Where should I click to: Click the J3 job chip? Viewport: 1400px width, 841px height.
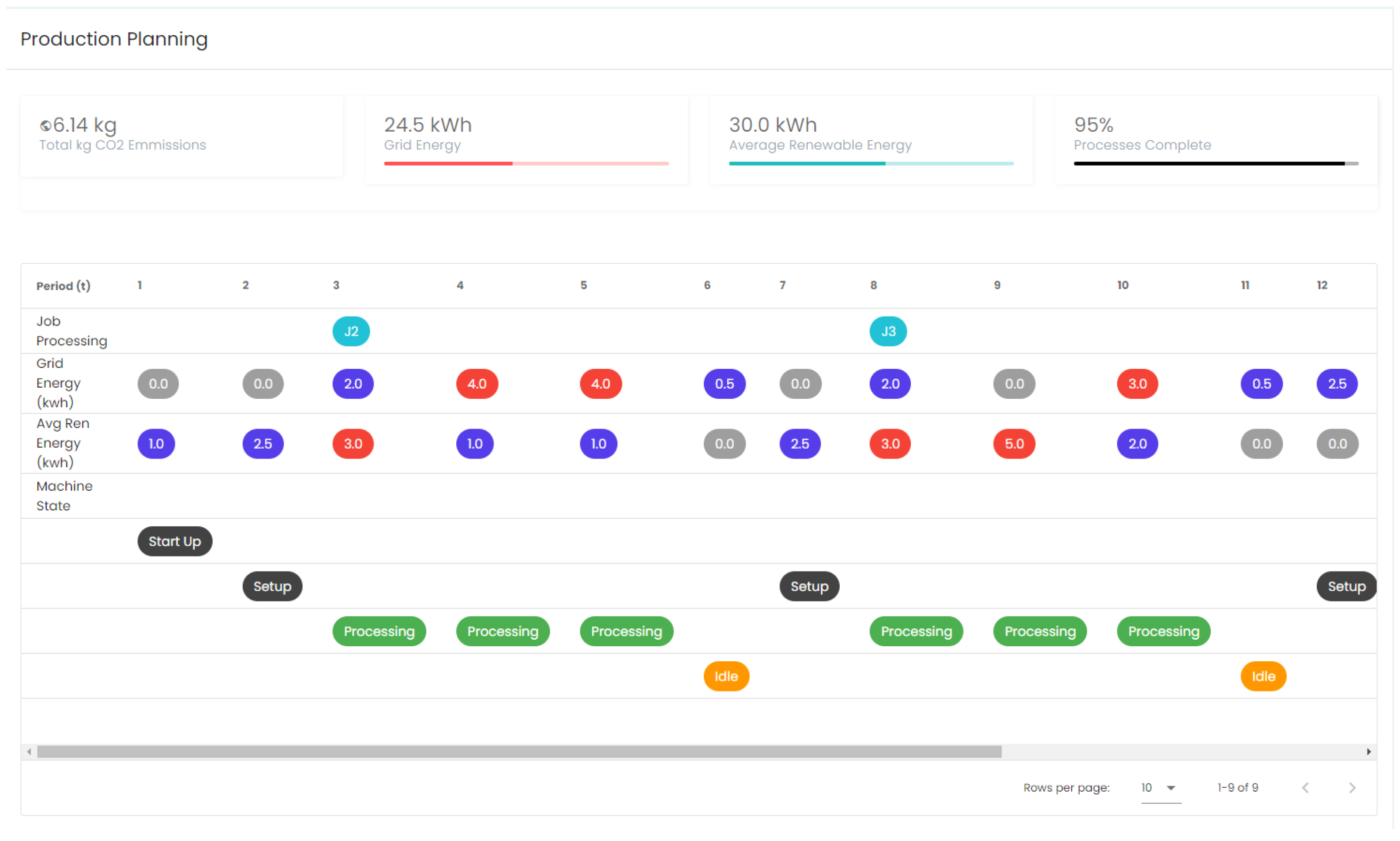(x=888, y=332)
